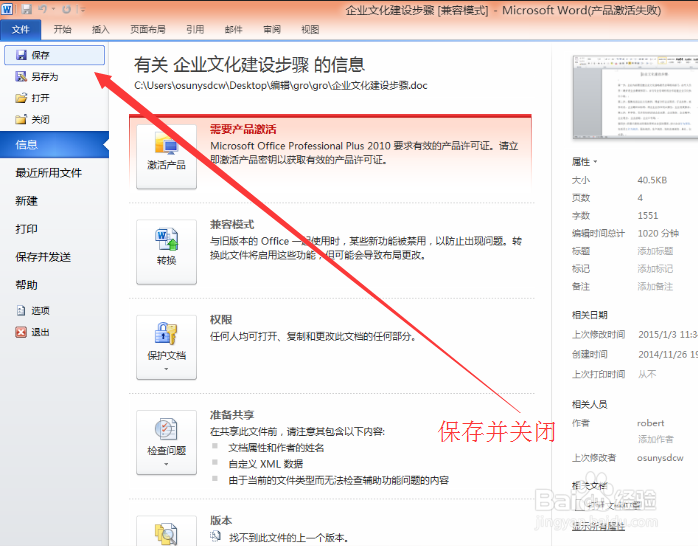The width and height of the screenshot is (698, 546).
Task: Open Word Options in the sidebar
Action: click(x=33, y=311)
